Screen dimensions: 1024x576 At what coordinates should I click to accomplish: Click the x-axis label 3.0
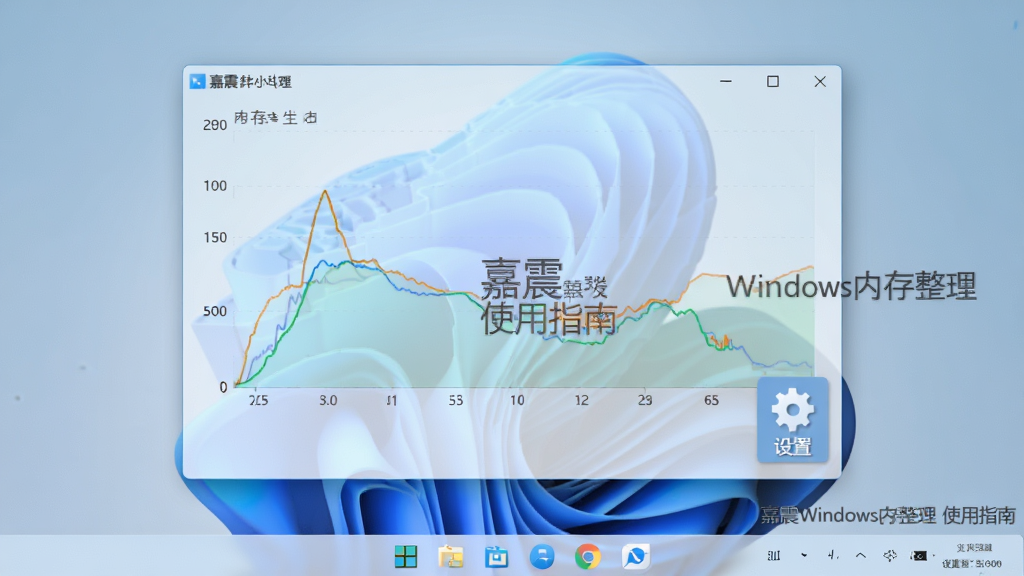point(328,400)
